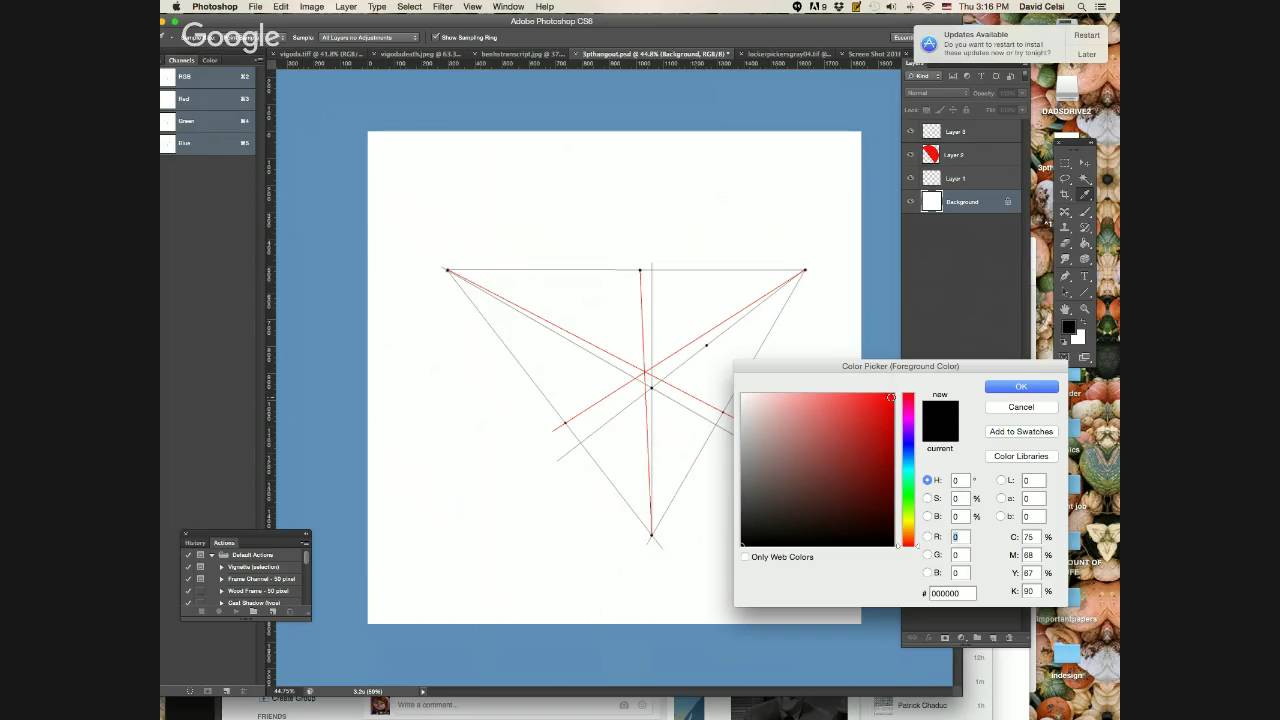Select the History Brush tool

click(1085, 226)
